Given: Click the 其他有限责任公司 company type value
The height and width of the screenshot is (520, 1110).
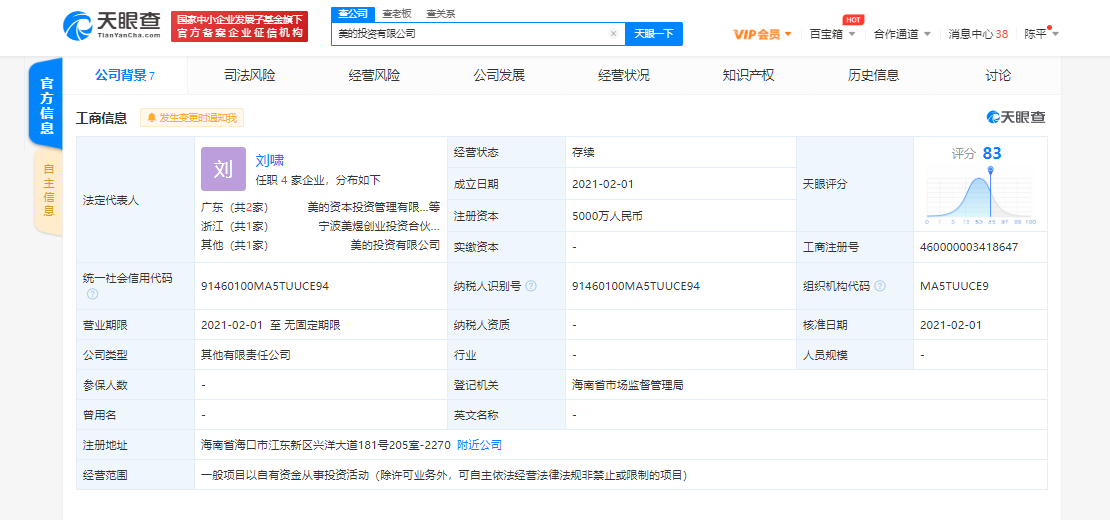Looking at the screenshot, I should tap(246, 354).
